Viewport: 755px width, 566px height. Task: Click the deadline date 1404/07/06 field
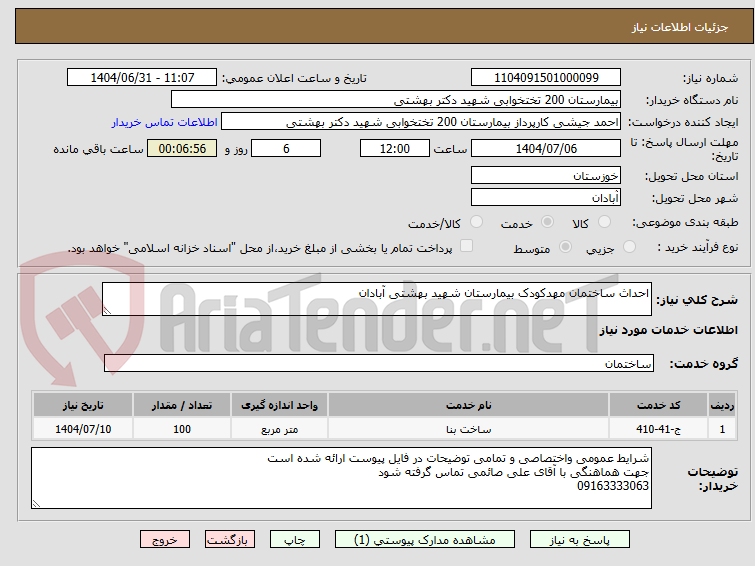click(546, 148)
